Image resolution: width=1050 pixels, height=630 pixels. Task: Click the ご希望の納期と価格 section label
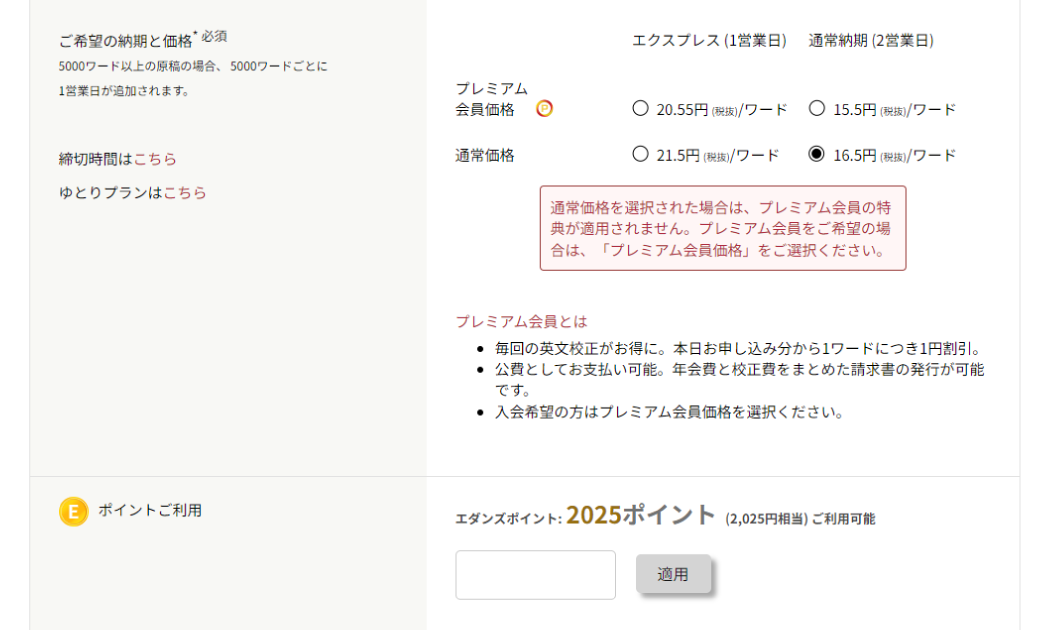[x=125, y=41]
